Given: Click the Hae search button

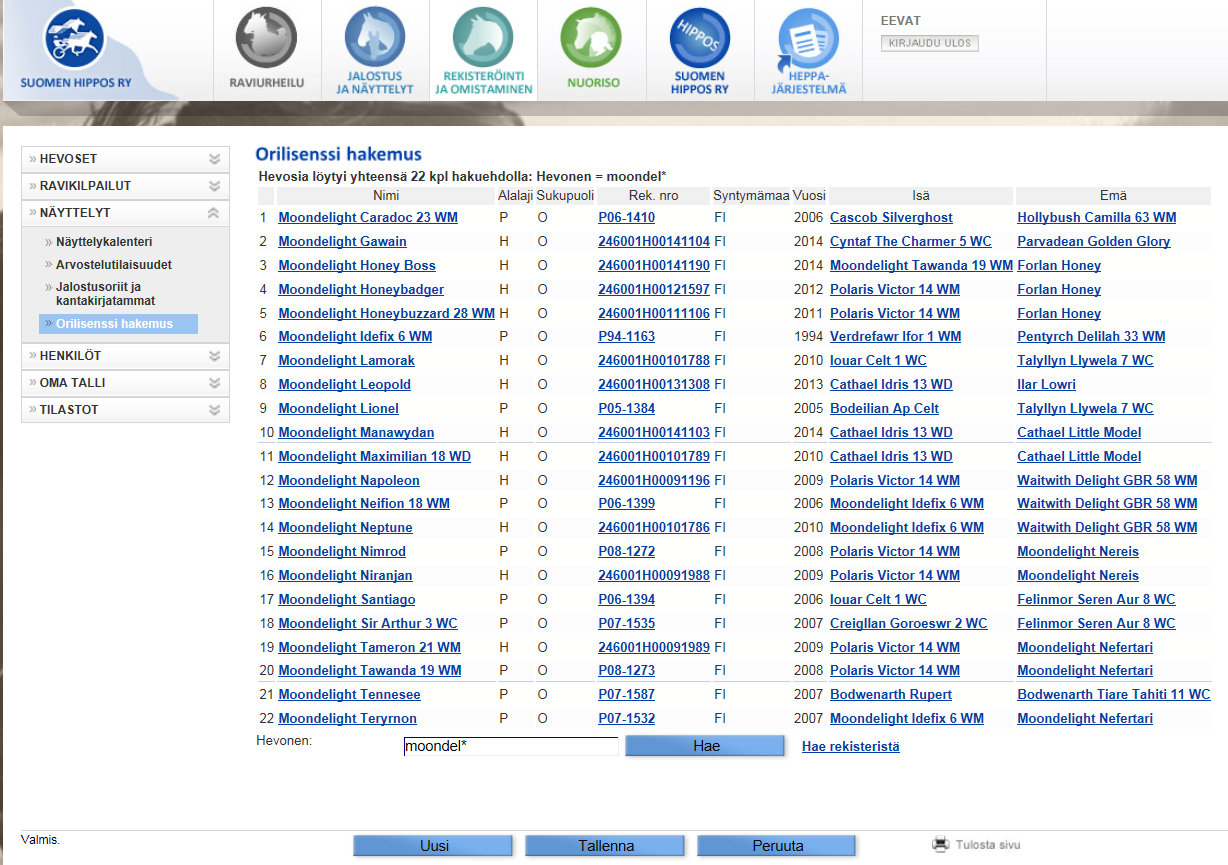Looking at the screenshot, I should point(705,746).
